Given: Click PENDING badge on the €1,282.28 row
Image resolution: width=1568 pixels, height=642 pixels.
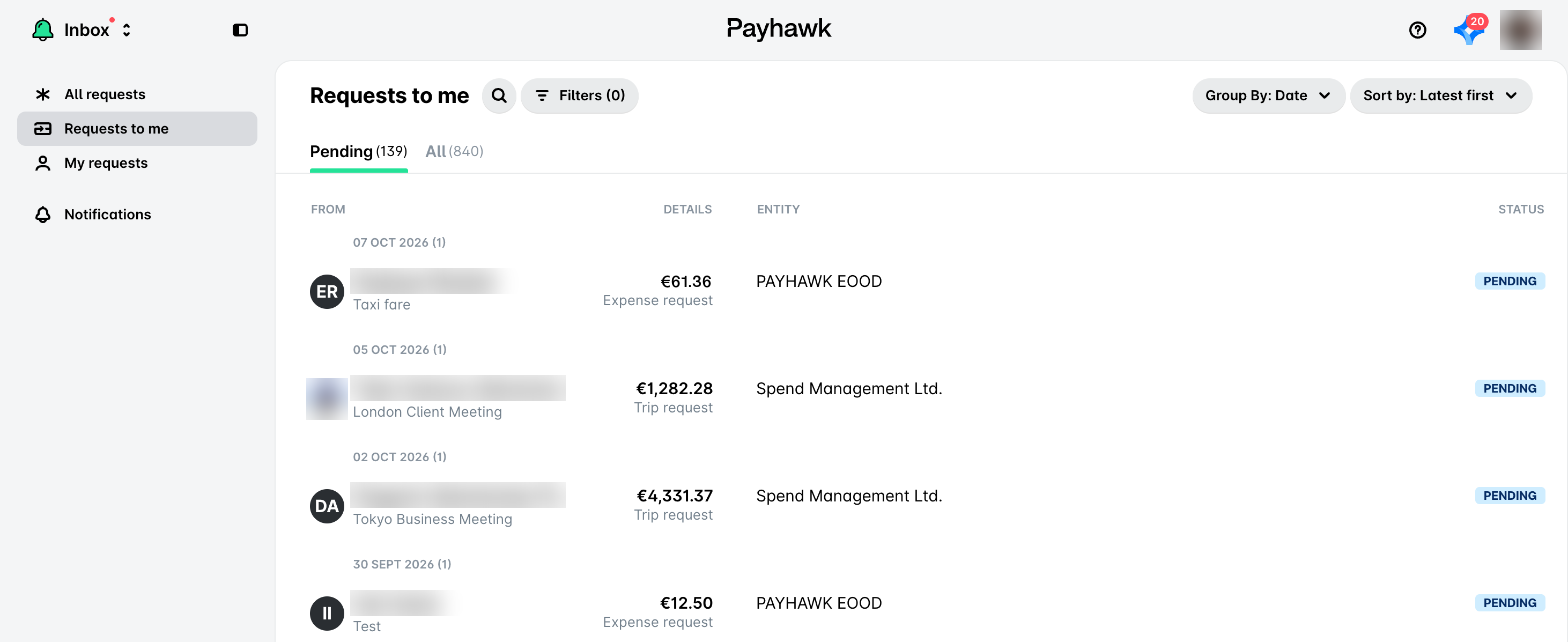Looking at the screenshot, I should tap(1510, 389).
